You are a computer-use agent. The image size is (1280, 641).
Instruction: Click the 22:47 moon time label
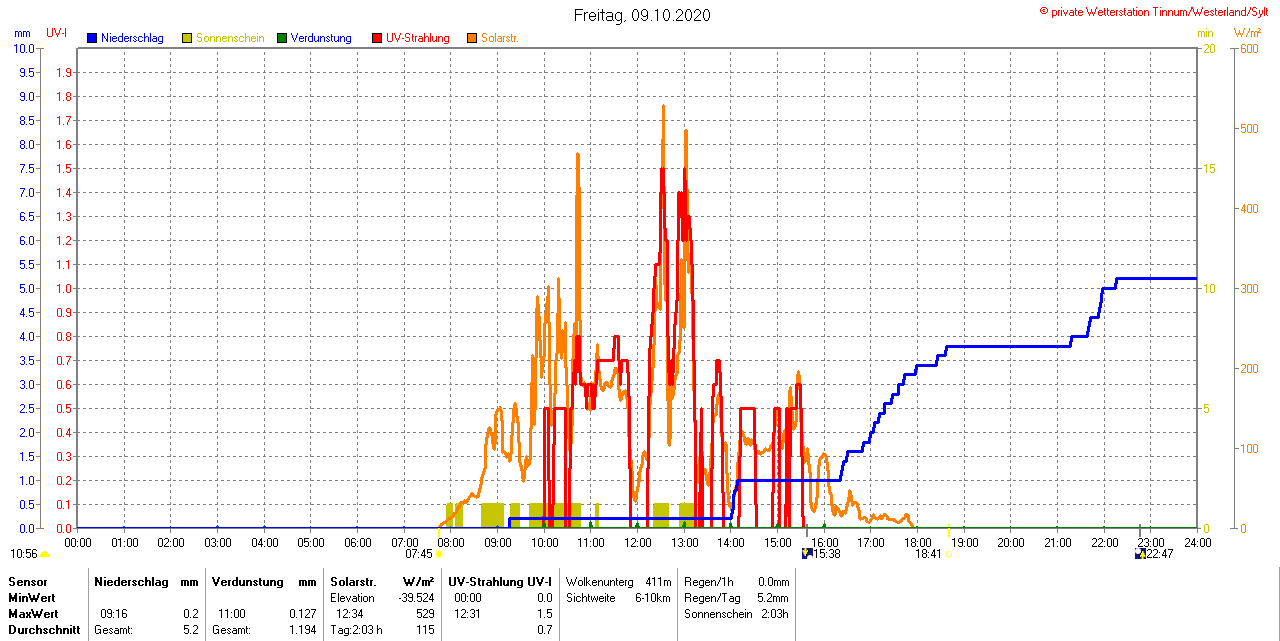(1159, 553)
